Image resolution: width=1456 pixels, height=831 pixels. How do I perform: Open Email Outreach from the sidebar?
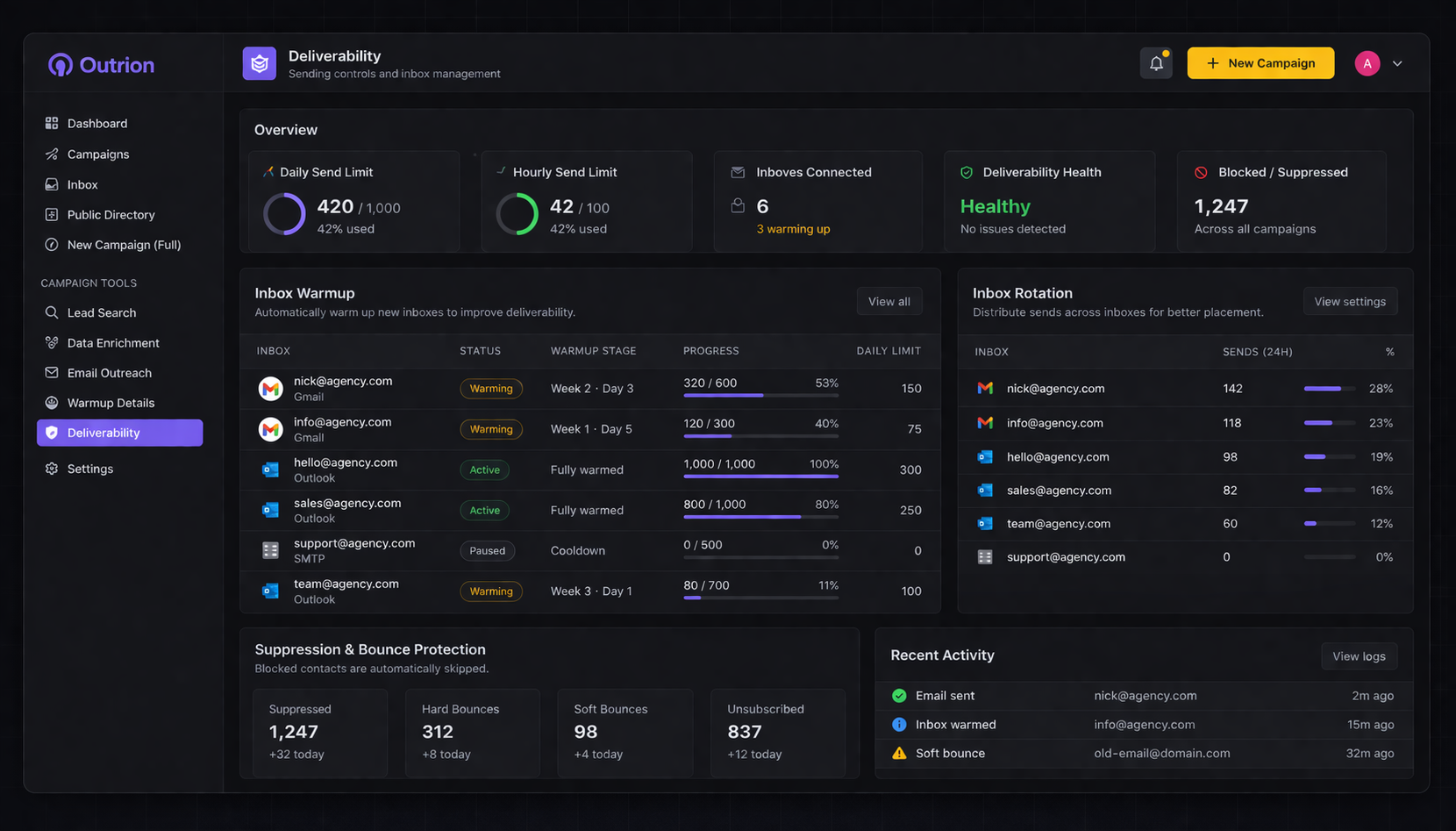click(x=108, y=372)
